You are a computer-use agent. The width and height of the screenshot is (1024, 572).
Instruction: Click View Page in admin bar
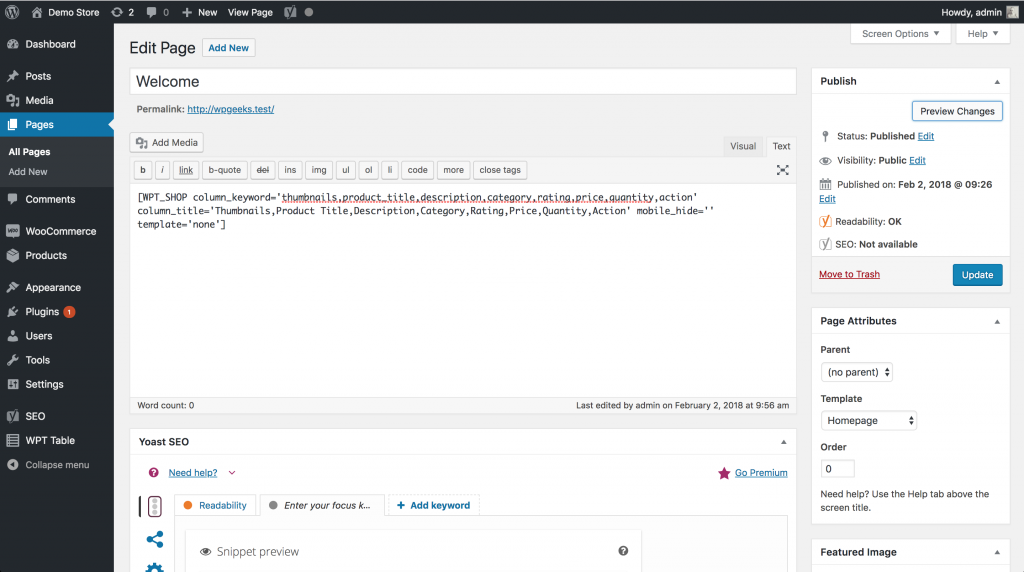pos(250,12)
